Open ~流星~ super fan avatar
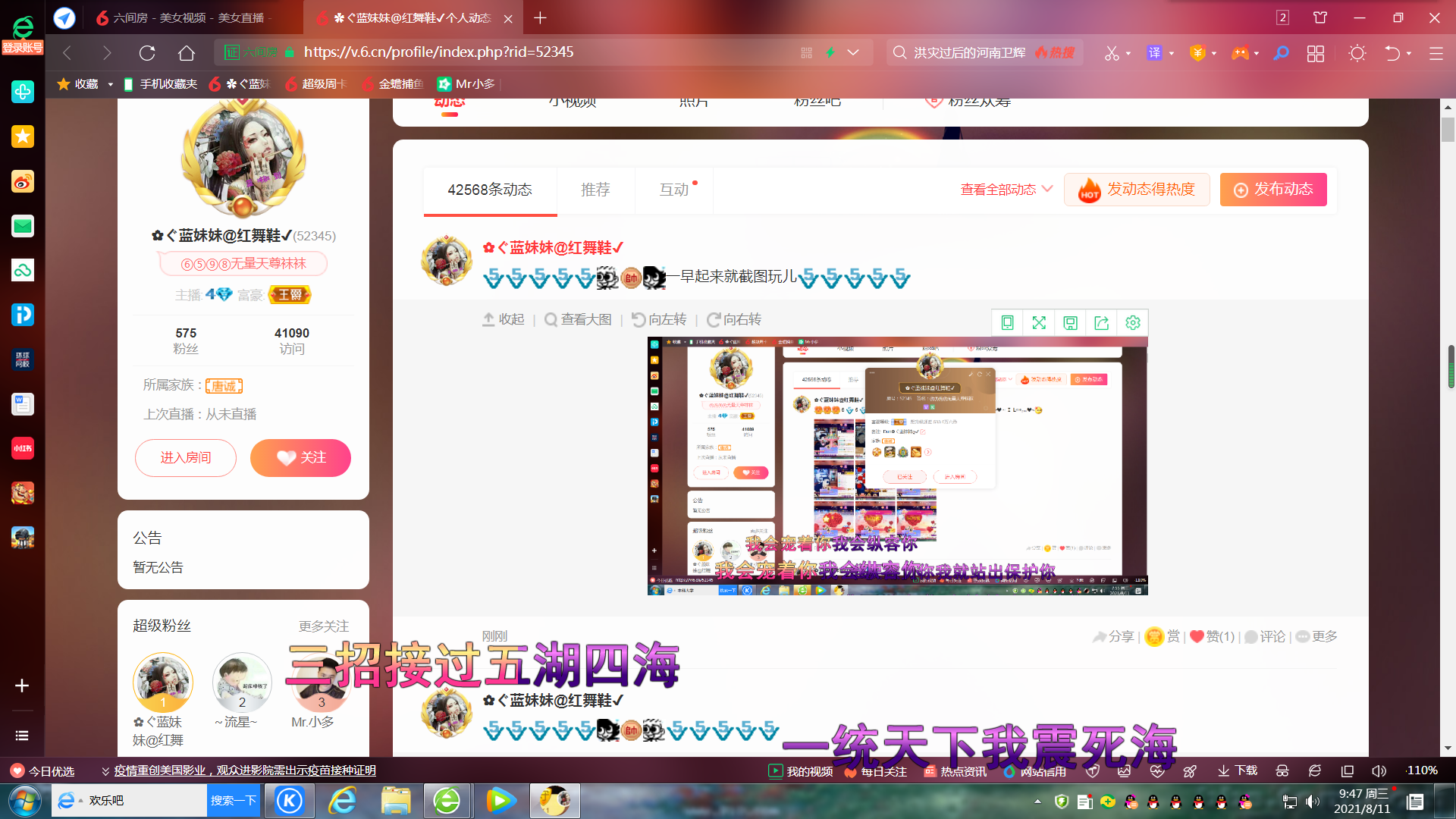Viewport: 1456px width, 819px height. 242,682
